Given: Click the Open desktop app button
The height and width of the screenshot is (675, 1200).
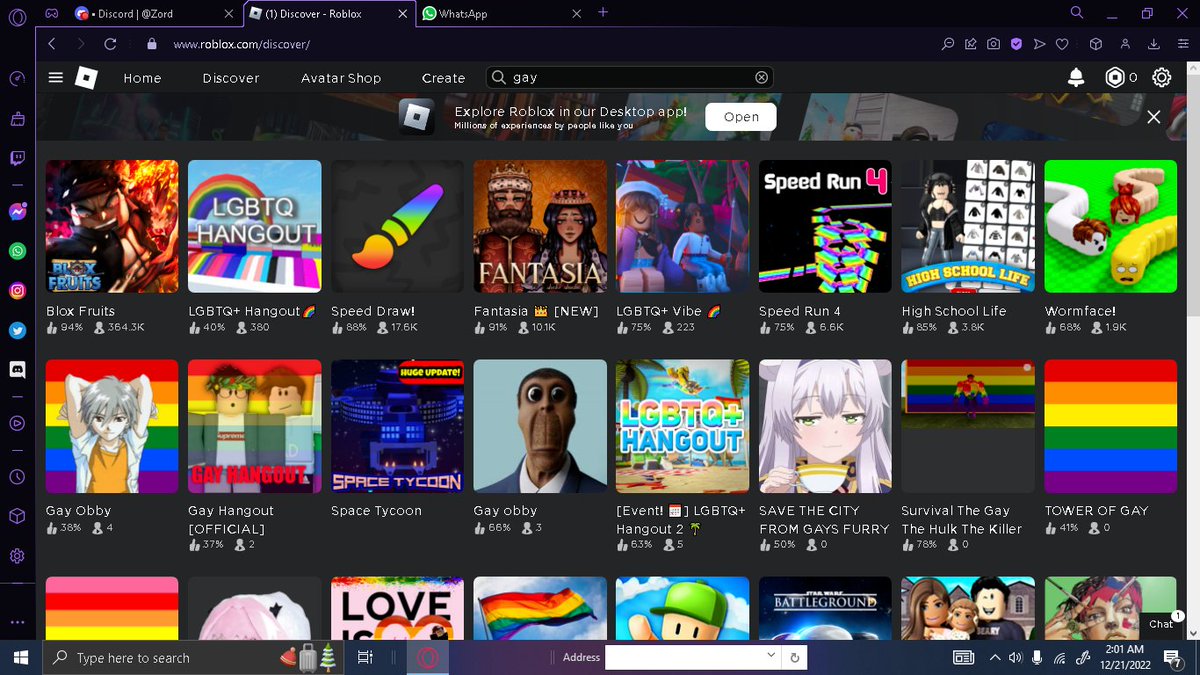Looking at the screenshot, I should click(x=741, y=117).
